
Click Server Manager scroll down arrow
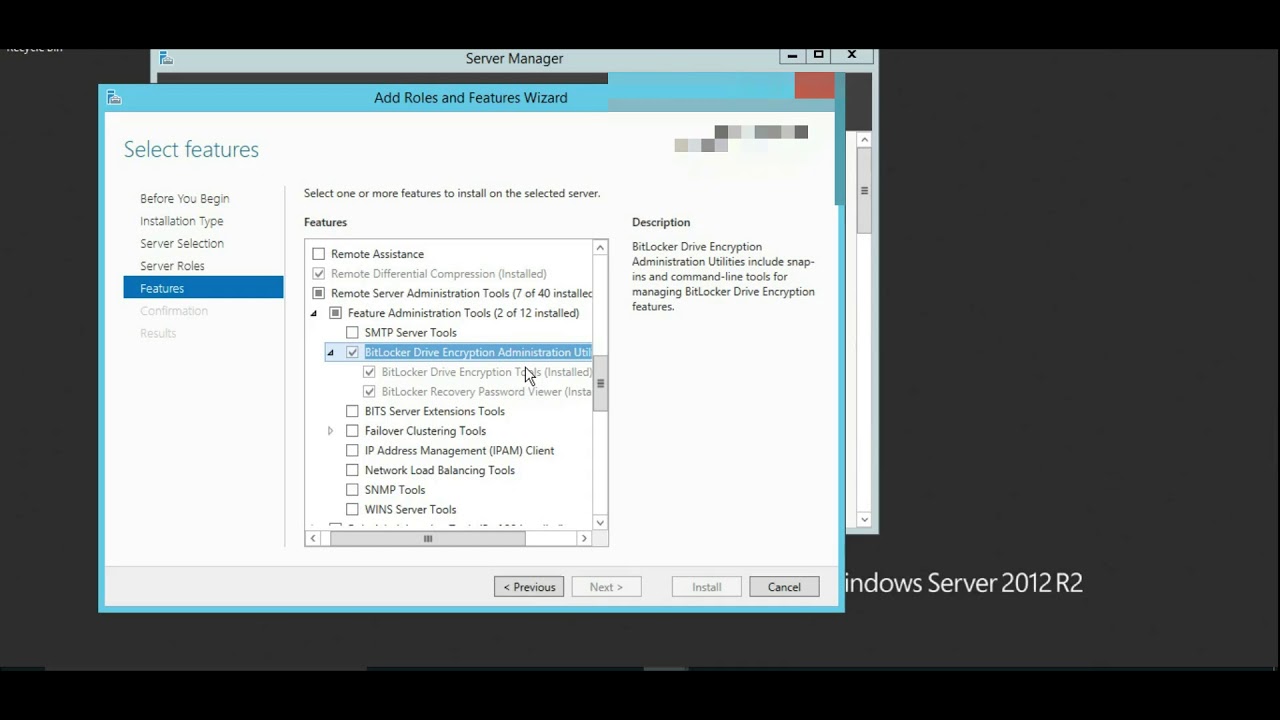pyautogui.click(x=865, y=519)
